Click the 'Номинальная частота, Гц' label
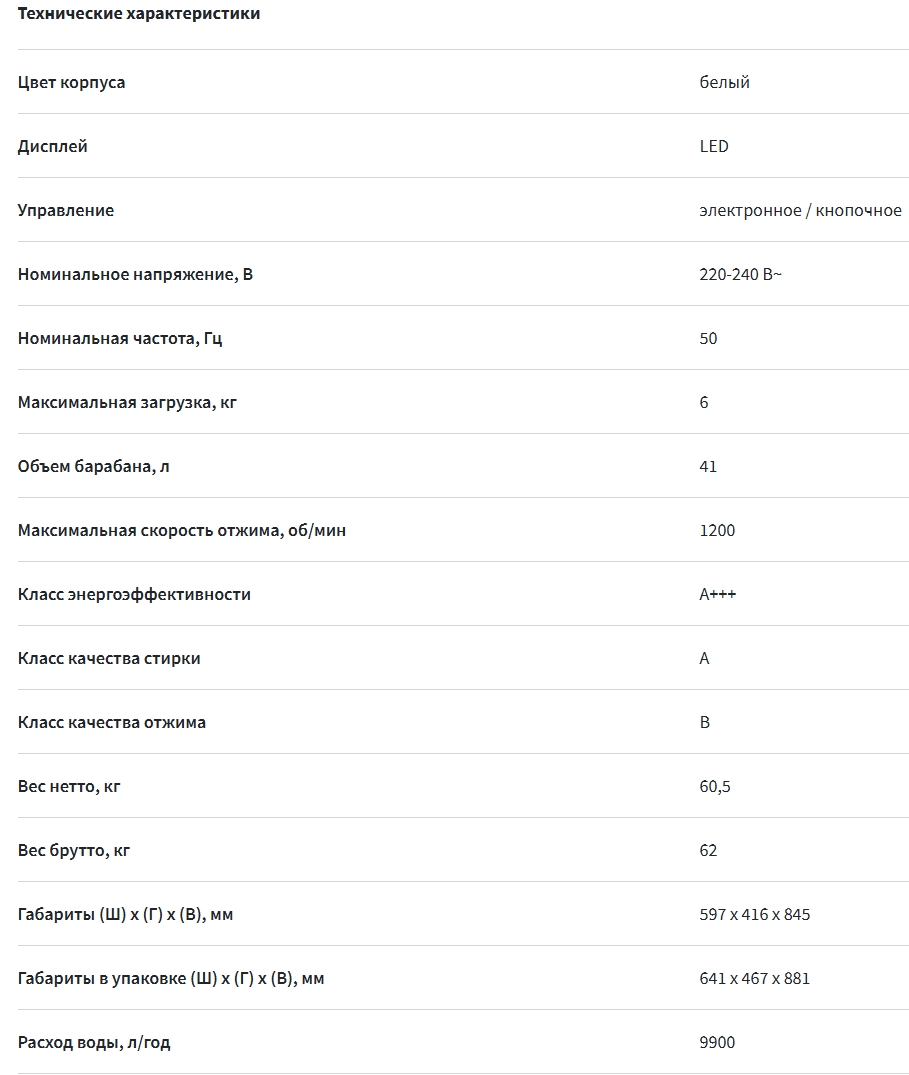Screen dimensions: 909x1075 (120, 338)
